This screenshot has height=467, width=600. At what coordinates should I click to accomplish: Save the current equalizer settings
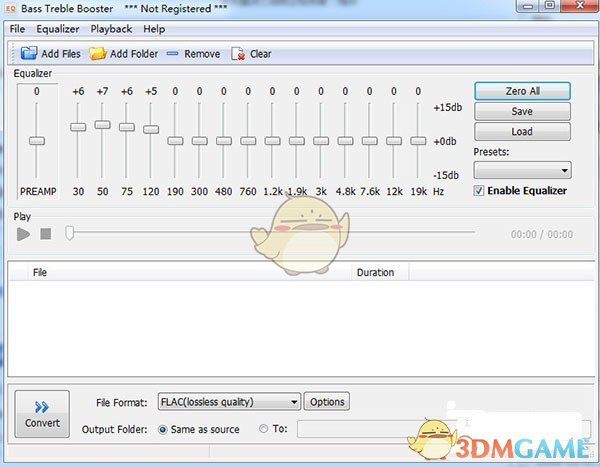(522, 111)
